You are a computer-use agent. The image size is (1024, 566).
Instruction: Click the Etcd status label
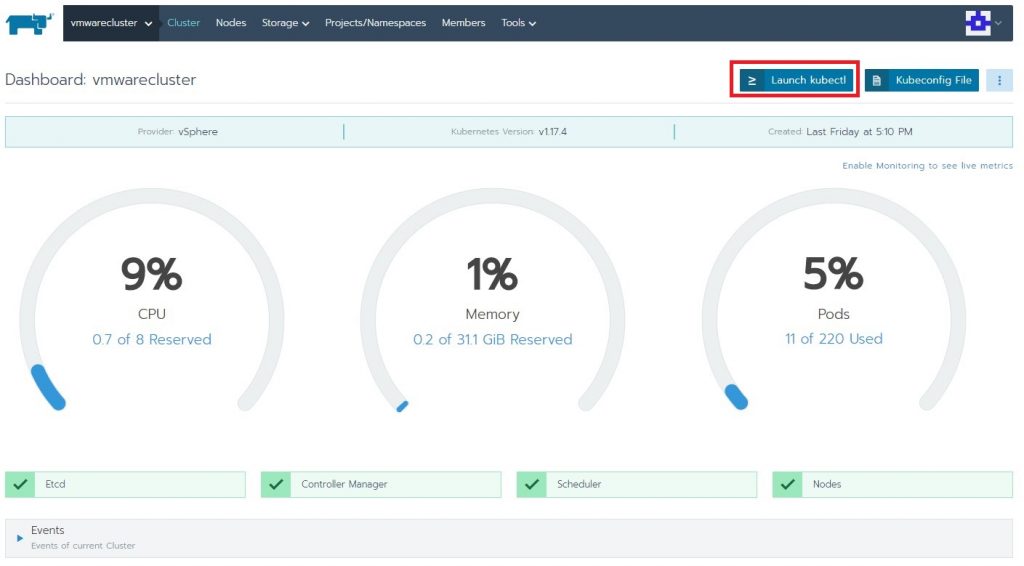(x=56, y=484)
